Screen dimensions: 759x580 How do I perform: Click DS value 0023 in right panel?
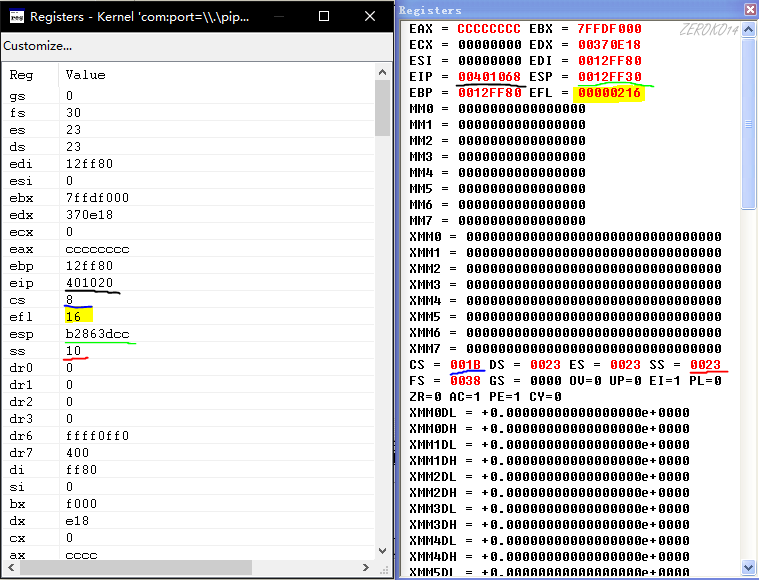click(546, 365)
